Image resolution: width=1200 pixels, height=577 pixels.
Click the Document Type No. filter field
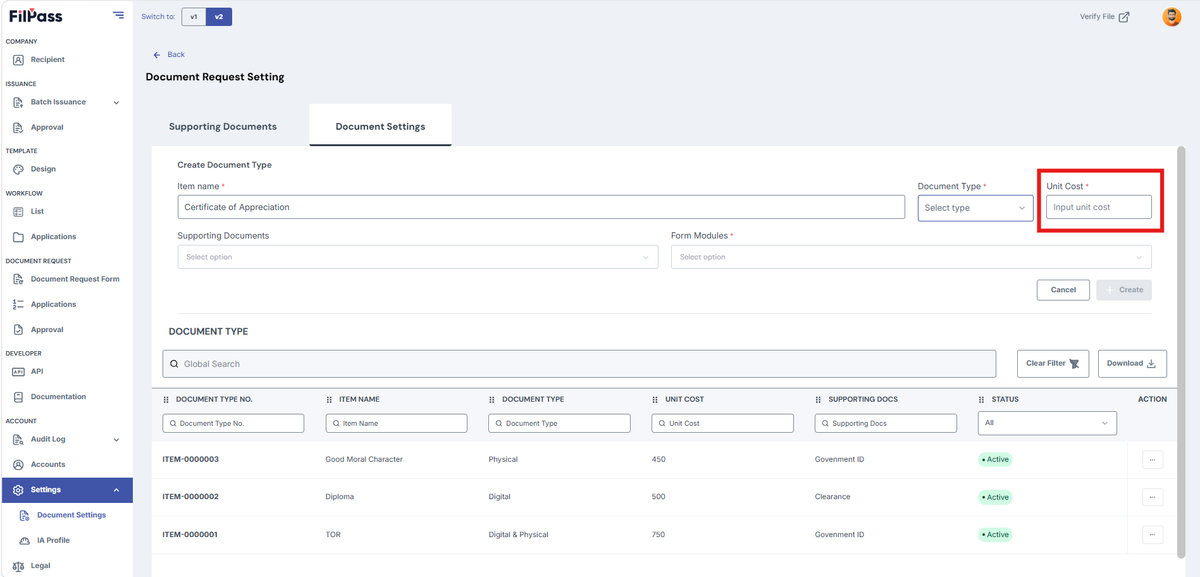(233, 424)
